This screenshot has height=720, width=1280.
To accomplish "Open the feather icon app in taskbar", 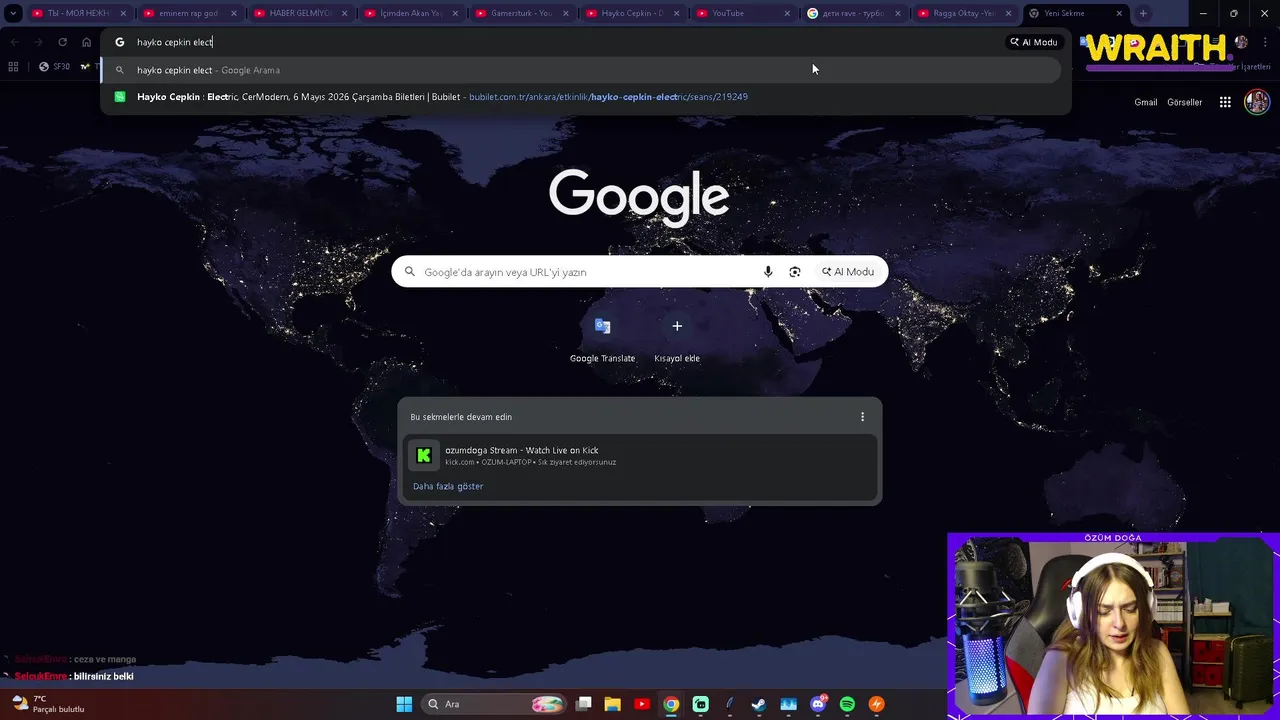I will coord(730,704).
